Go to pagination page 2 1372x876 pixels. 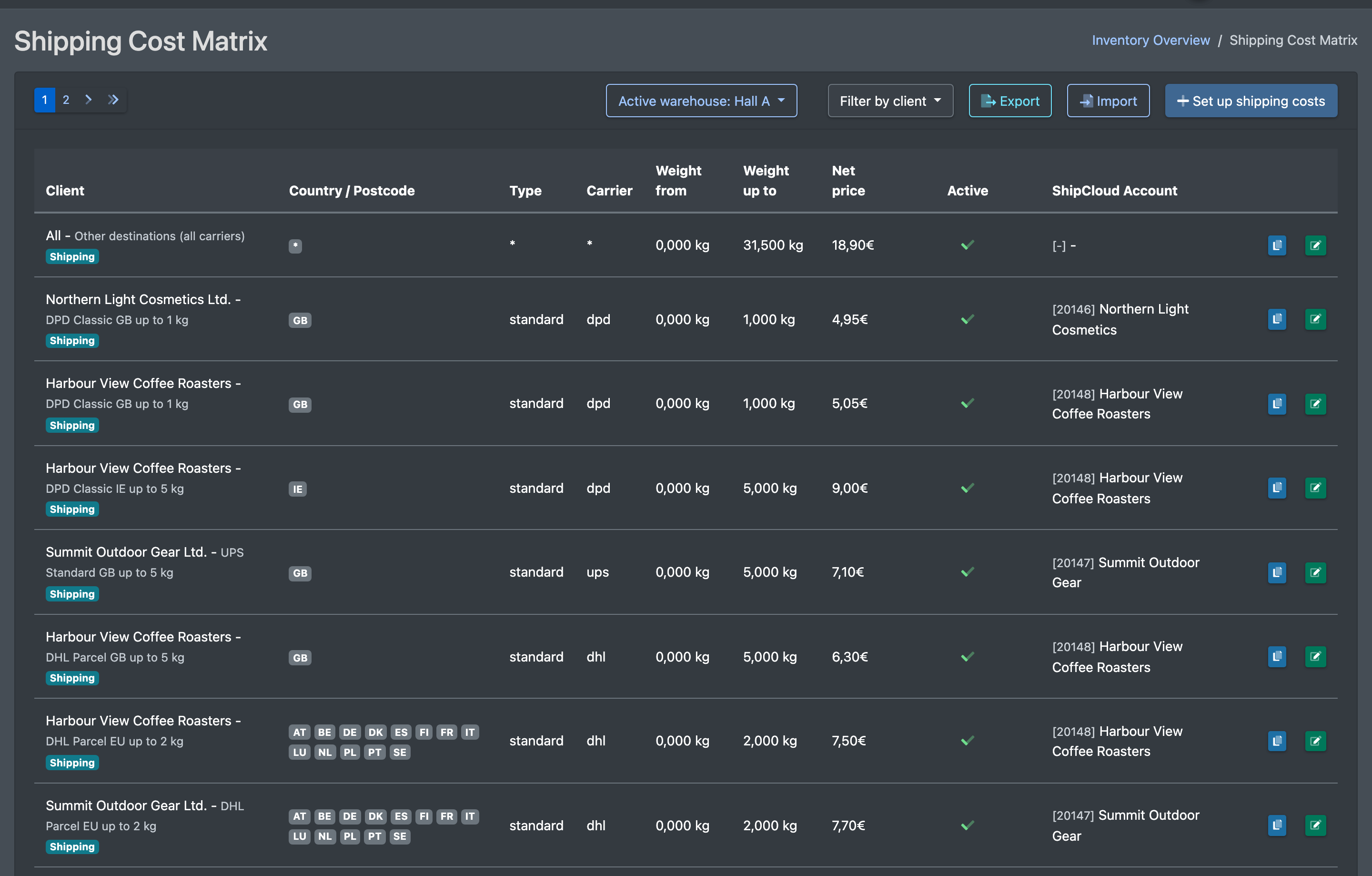pos(66,100)
